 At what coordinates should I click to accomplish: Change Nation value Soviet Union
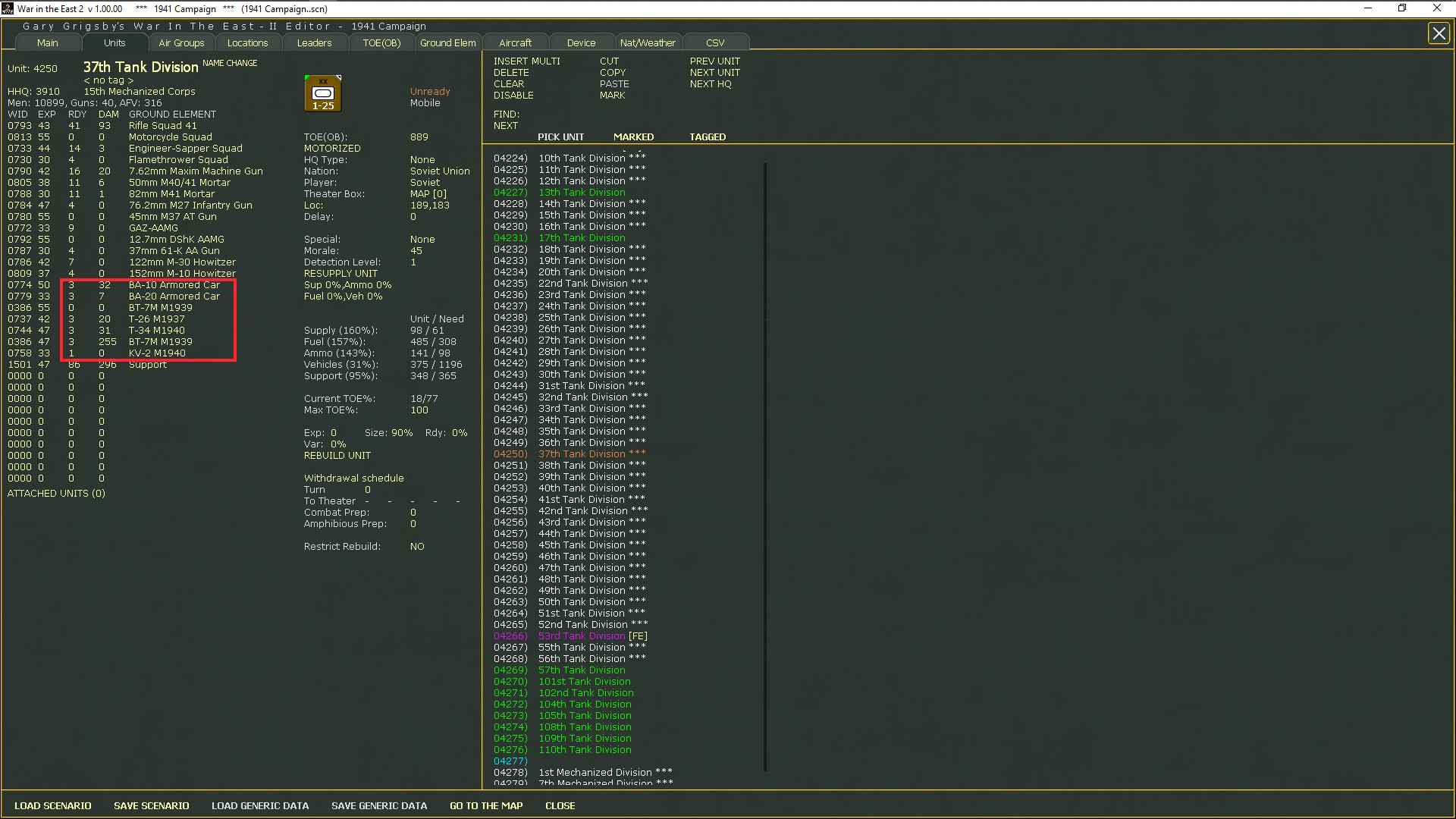(440, 171)
